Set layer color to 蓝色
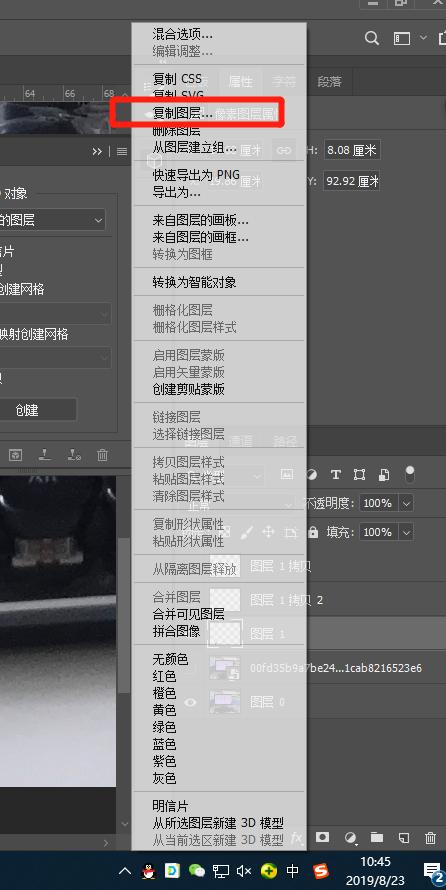The height and width of the screenshot is (890, 446). tap(165, 744)
